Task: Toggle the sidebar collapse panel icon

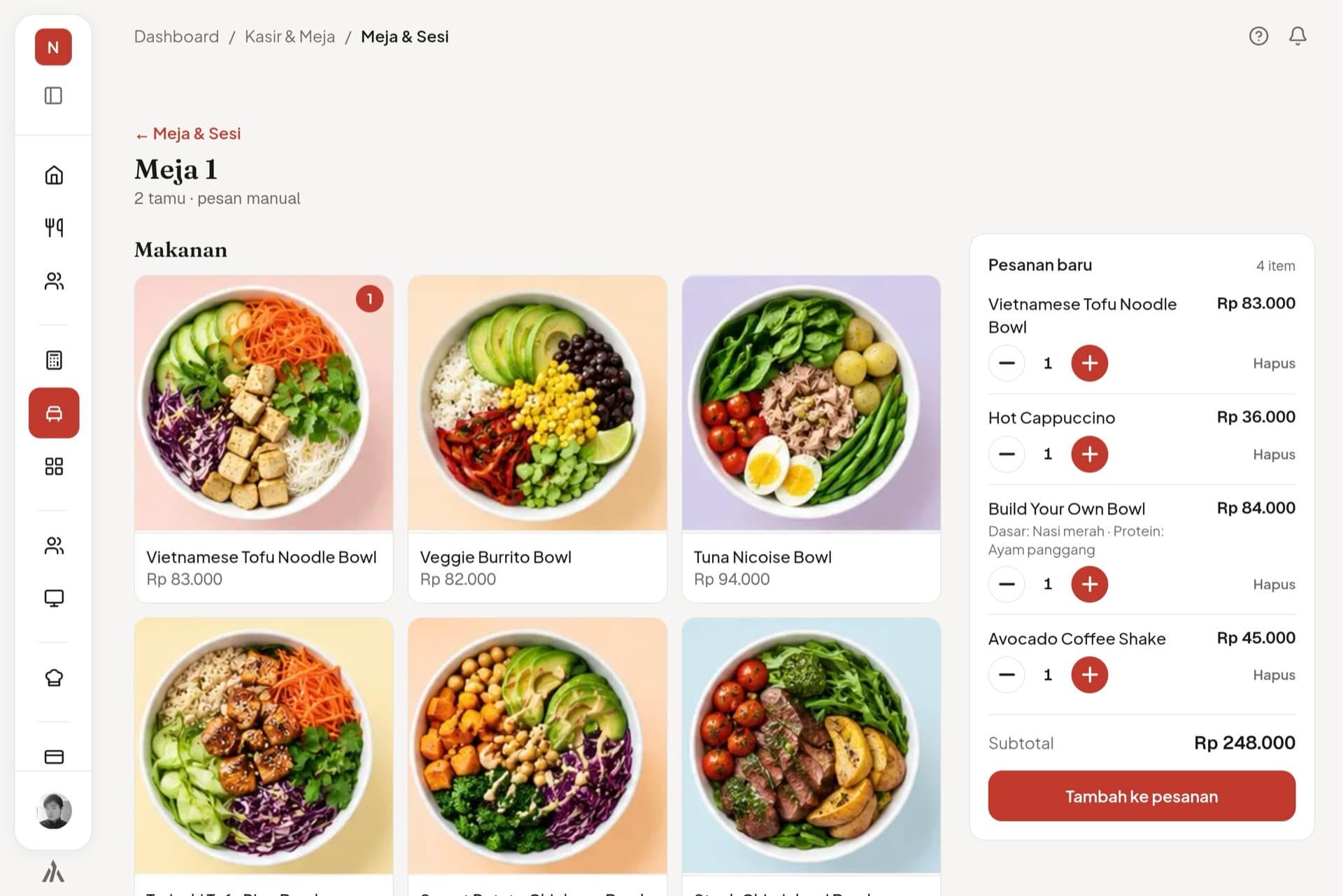Action: 53,95
